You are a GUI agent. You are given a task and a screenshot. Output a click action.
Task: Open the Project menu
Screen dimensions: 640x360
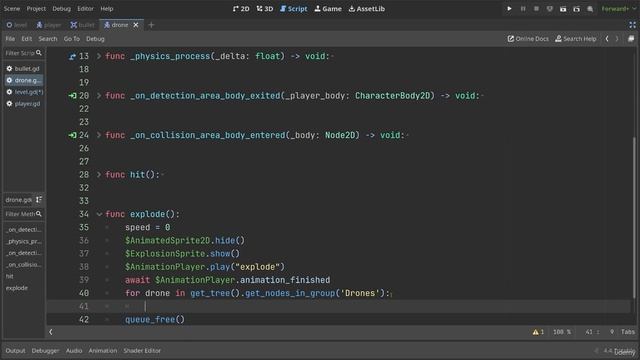(36, 9)
